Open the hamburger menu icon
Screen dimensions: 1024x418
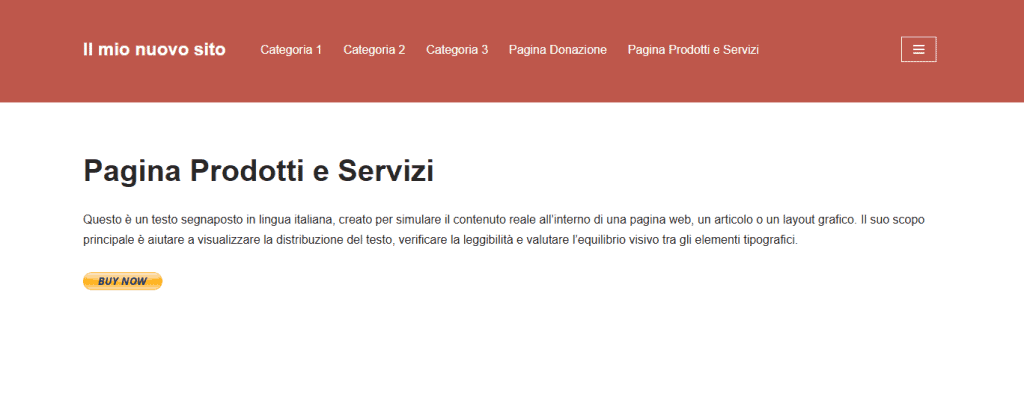click(918, 49)
